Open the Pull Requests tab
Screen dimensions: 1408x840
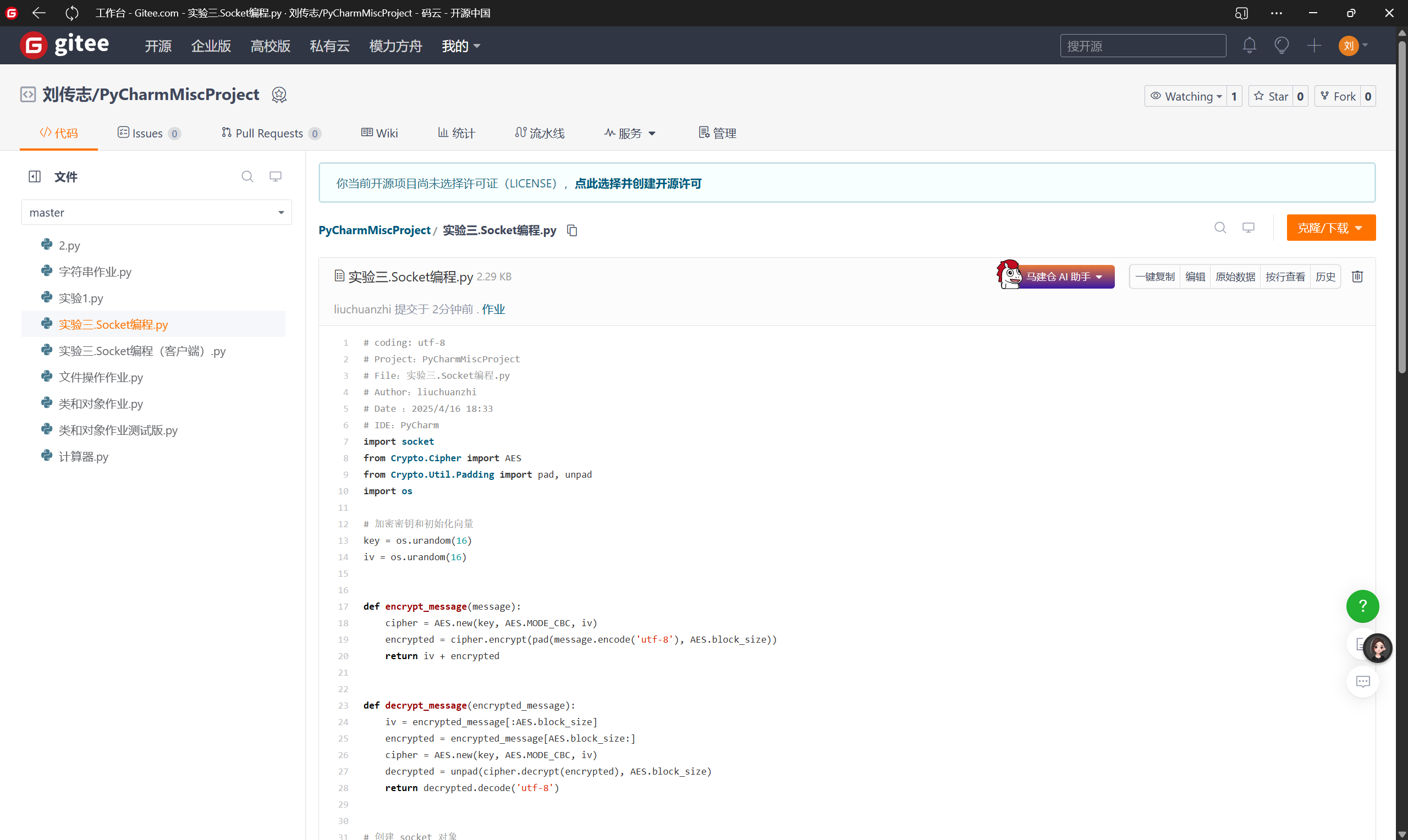pyautogui.click(x=270, y=133)
